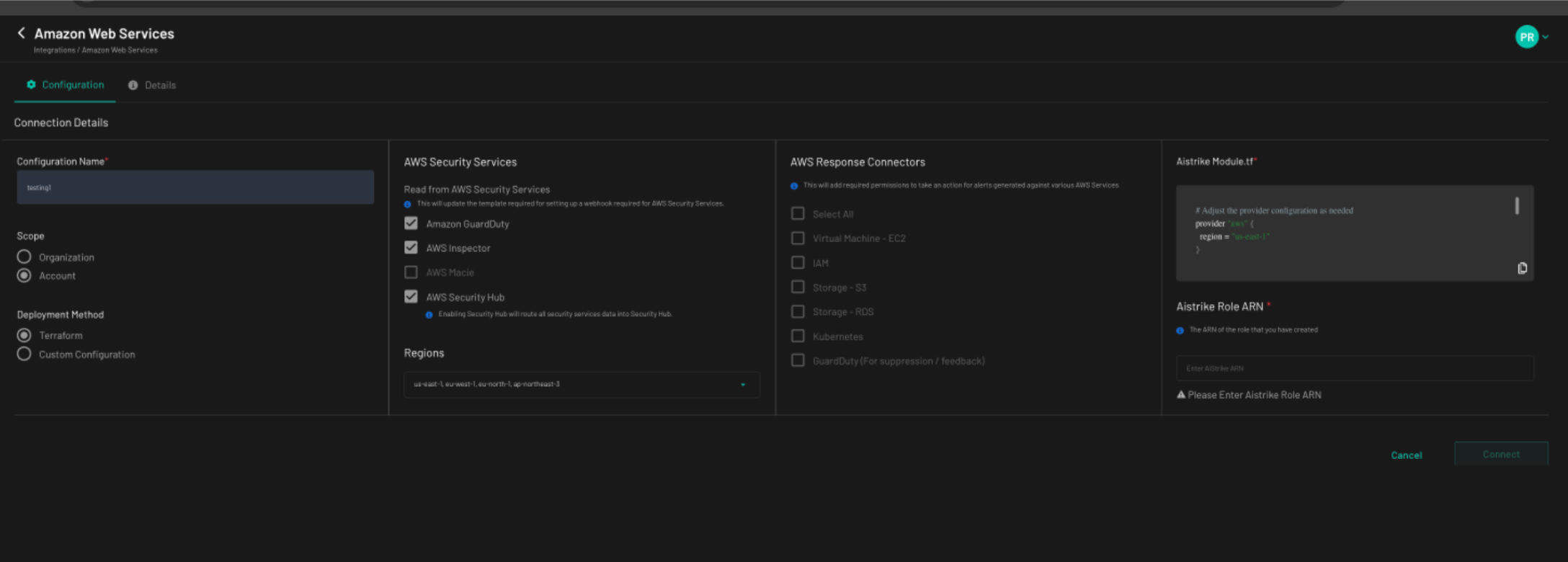Click the Deployment Method label

tap(61, 315)
